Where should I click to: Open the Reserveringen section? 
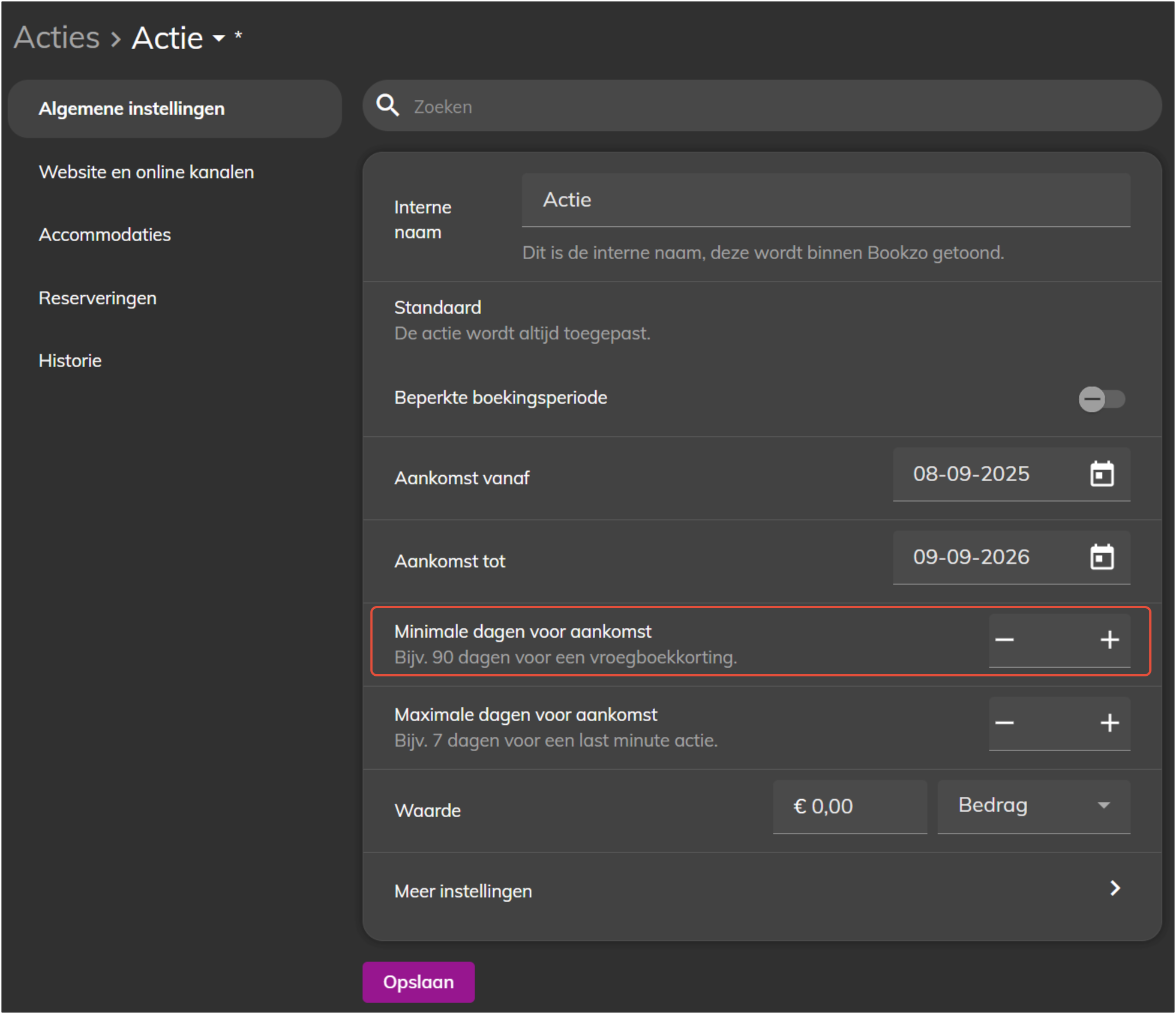point(98,298)
